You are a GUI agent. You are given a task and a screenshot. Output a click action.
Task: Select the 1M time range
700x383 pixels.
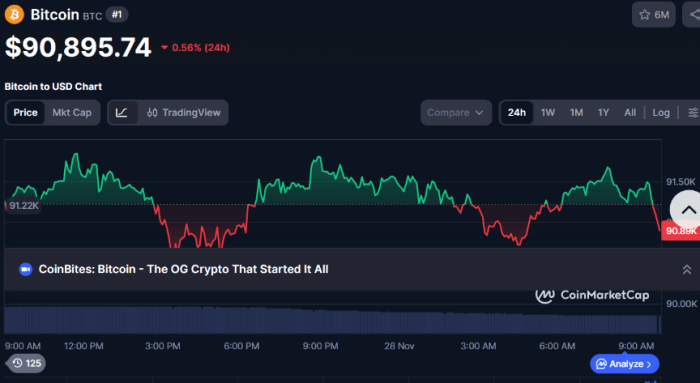point(576,112)
